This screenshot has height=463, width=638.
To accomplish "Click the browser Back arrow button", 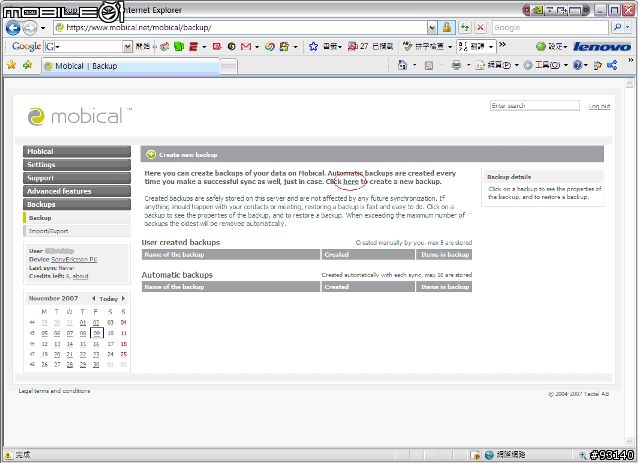I will [13, 28].
